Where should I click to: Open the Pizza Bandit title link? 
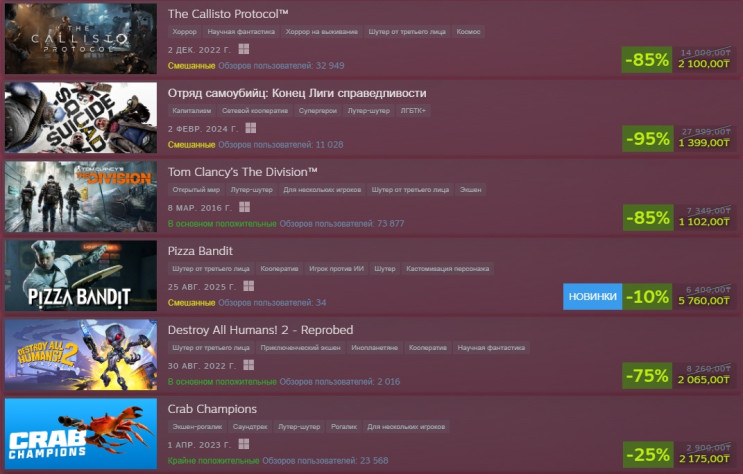[x=200, y=251]
